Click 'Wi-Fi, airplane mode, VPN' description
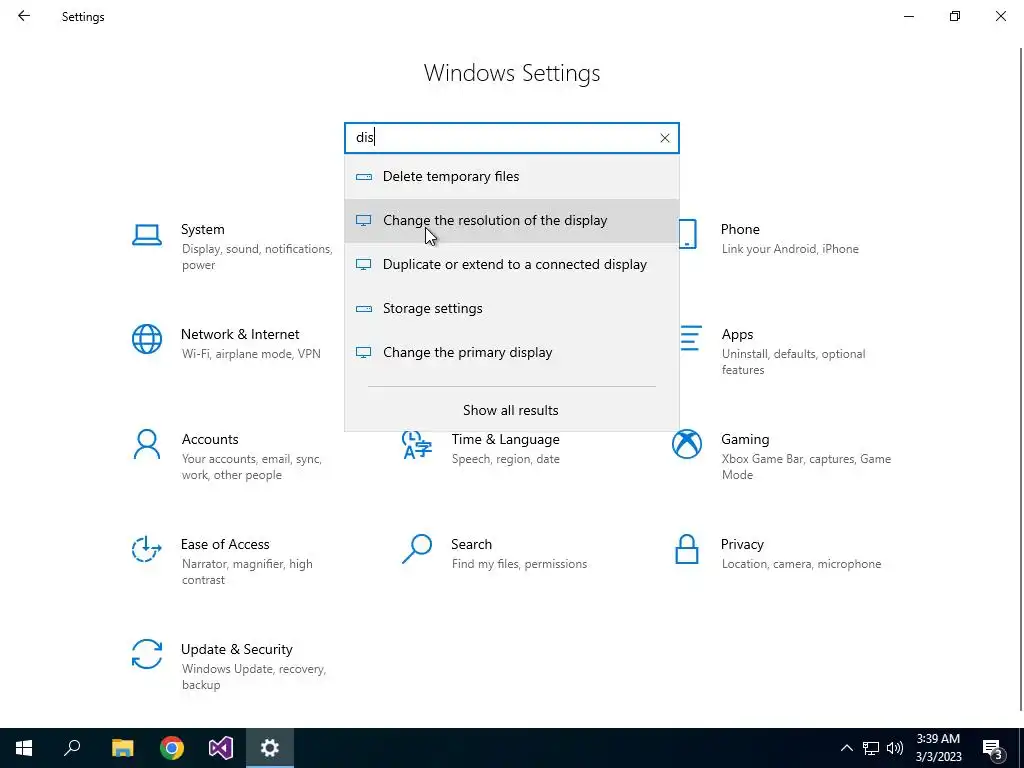This screenshot has width=1024, height=768. tap(251, 354)
